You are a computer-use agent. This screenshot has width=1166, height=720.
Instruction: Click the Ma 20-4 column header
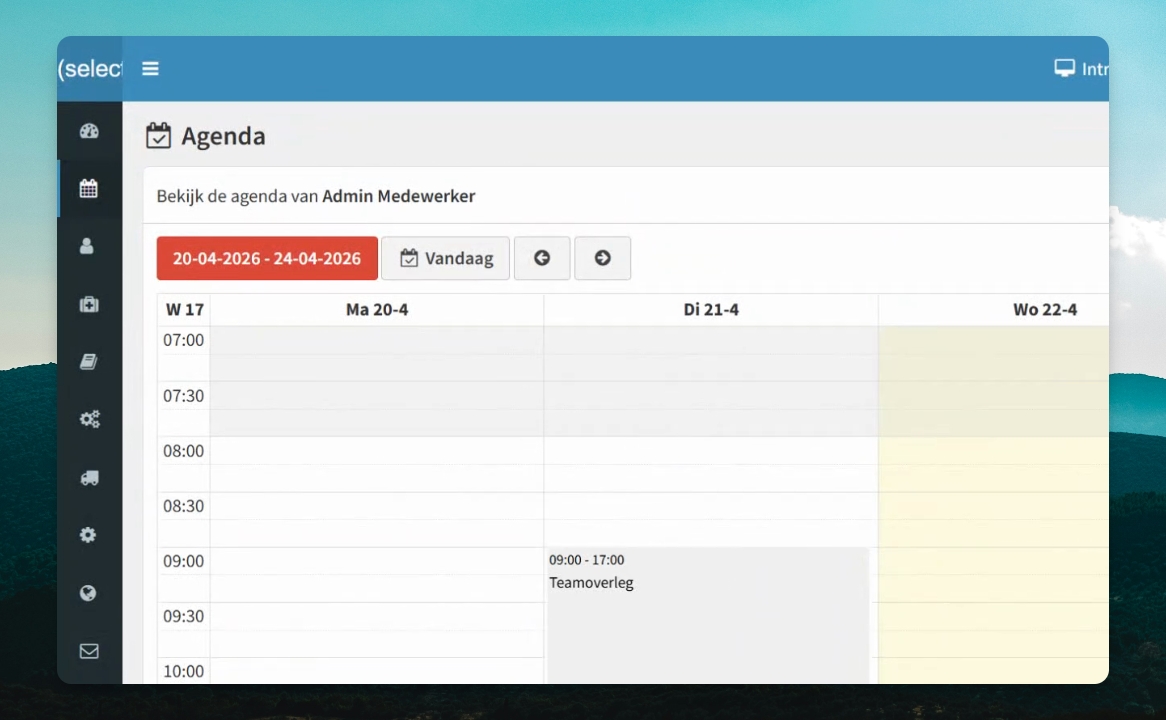click(x=377, y=309)
